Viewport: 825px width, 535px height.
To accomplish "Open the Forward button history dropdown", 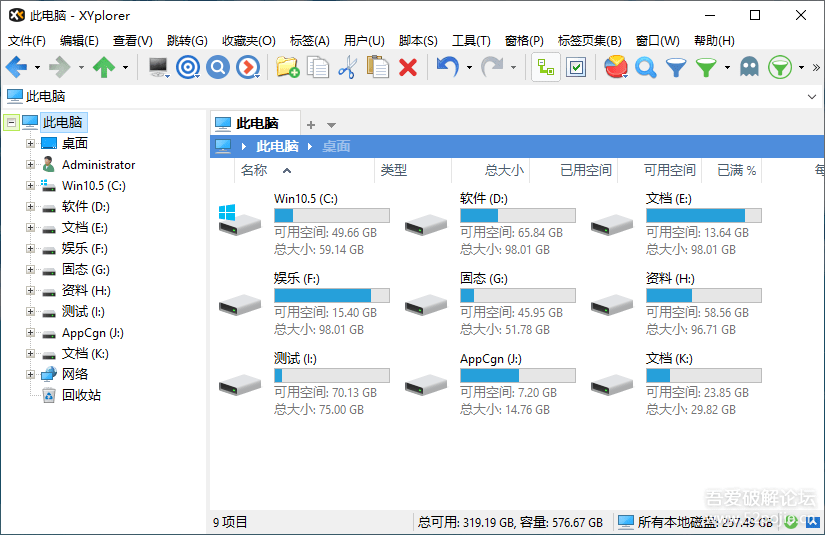I will click(81, 67).
